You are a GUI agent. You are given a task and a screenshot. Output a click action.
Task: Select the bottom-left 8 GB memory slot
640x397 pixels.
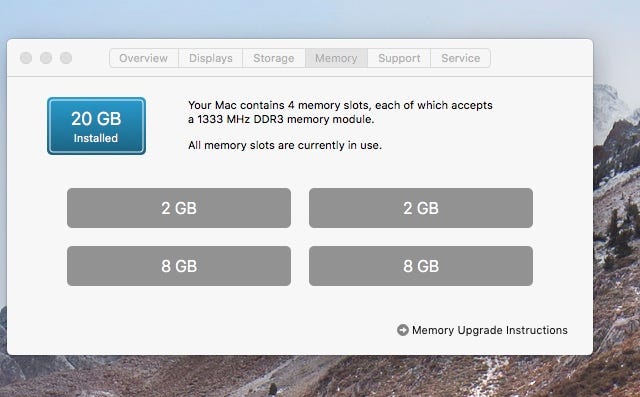tap(179, 266)
